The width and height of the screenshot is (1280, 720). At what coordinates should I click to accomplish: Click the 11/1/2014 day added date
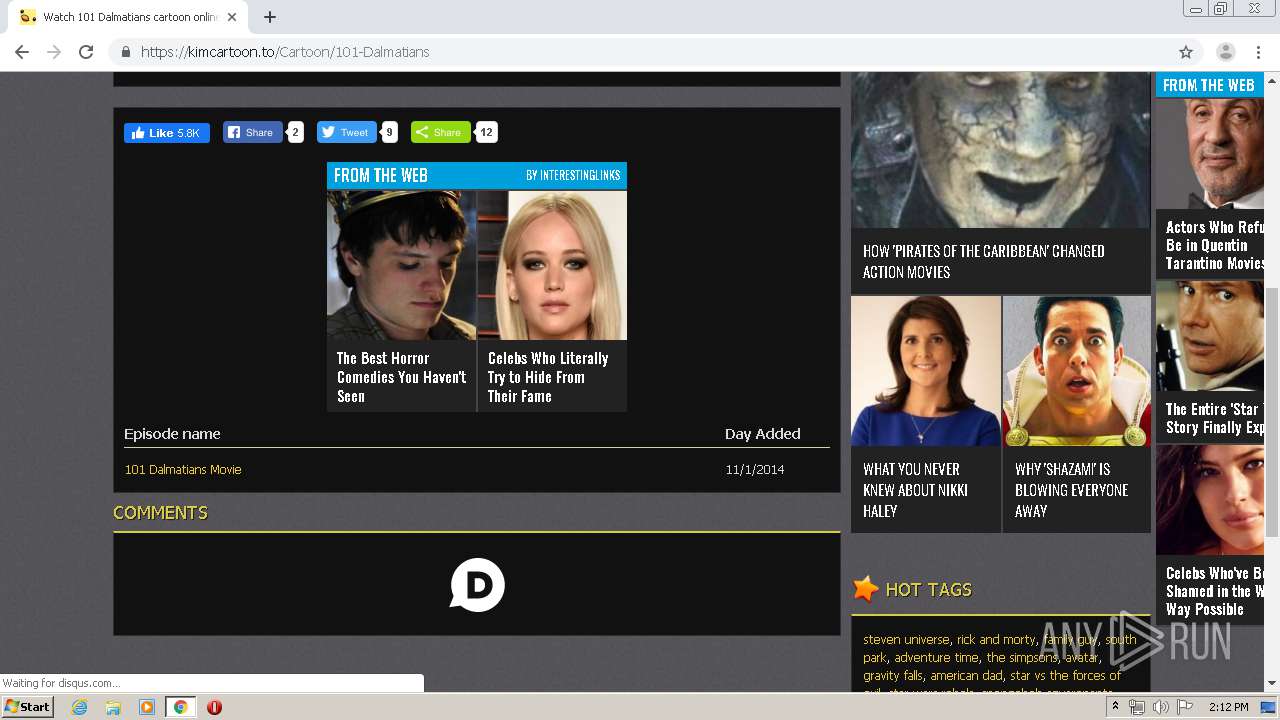click(755, 469)
